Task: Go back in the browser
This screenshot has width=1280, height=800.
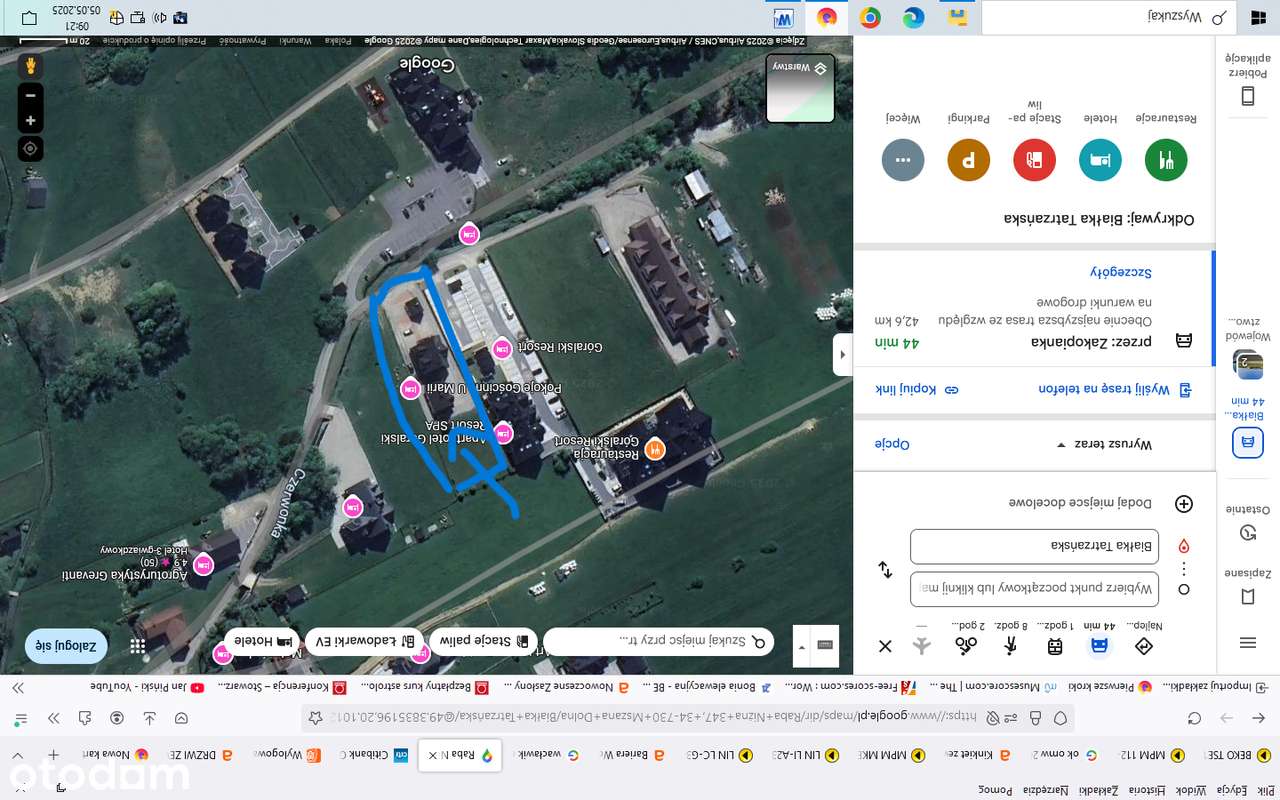Action: pyautogui.click(x=1259, y=718)
